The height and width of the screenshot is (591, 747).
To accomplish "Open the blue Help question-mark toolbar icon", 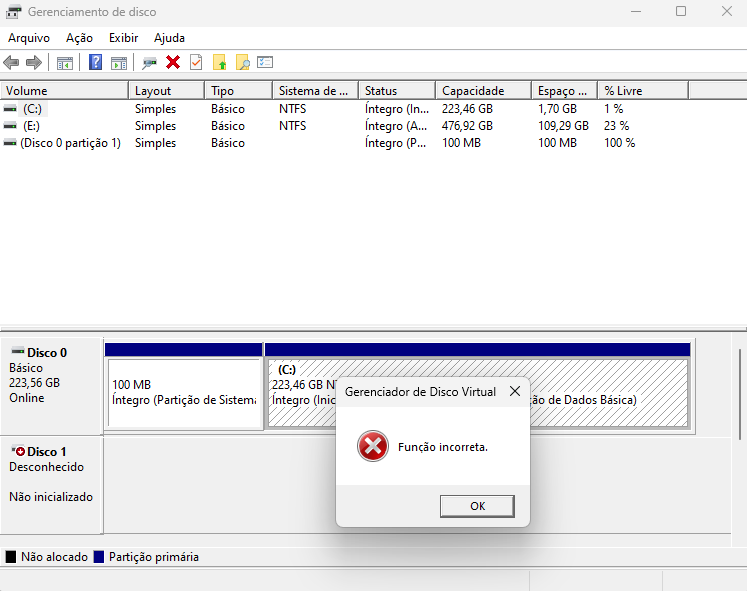I will (x=96, y=62).
